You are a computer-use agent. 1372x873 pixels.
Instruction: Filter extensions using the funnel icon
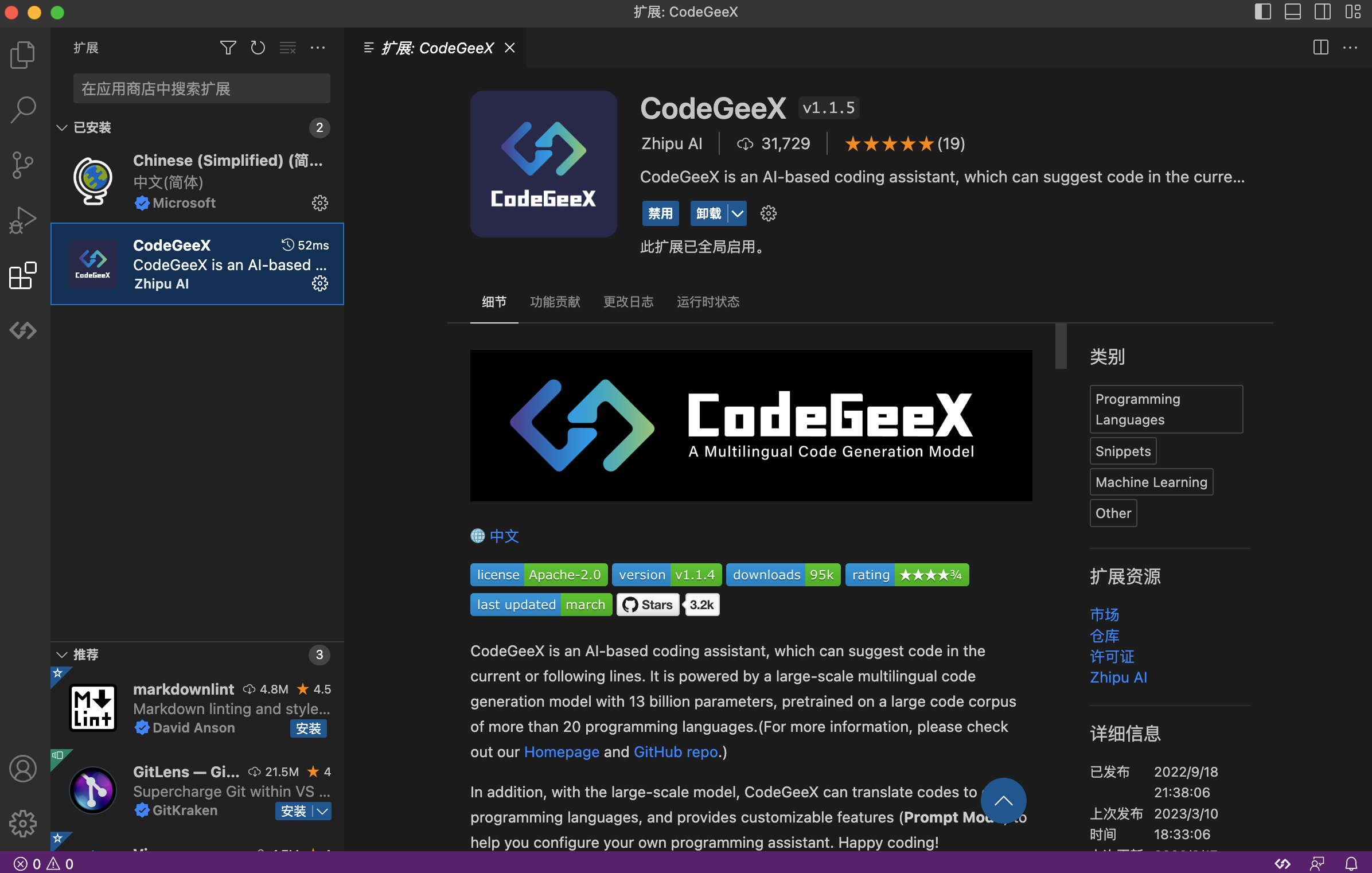[228, 48]
